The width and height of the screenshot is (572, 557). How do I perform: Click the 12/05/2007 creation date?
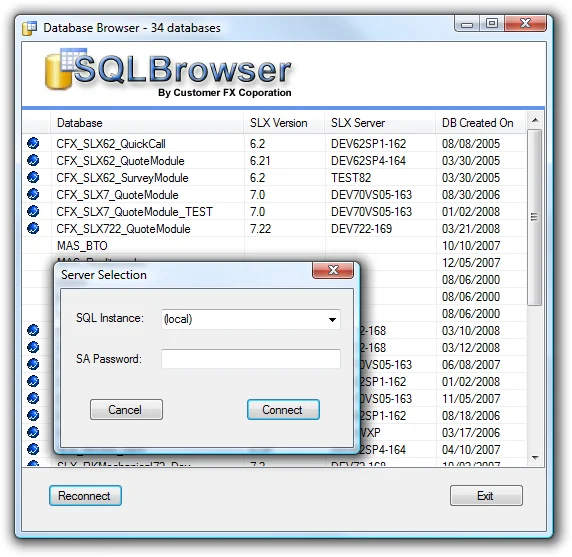pyautogui.click(x=471, y=263)
